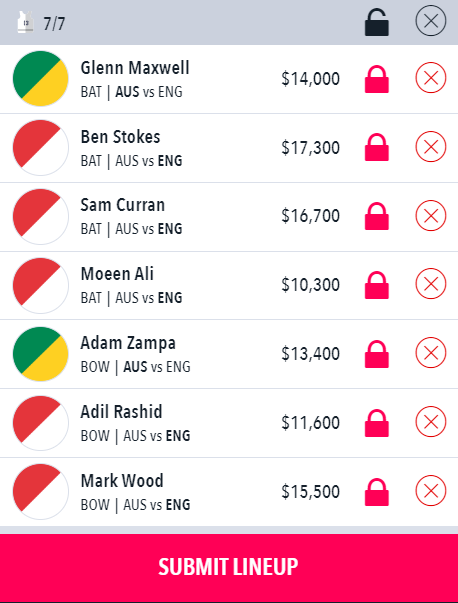Remove Glenn Maxwell from lineup
The height and width of the screenshot is (603, 458).
point(431,78)
